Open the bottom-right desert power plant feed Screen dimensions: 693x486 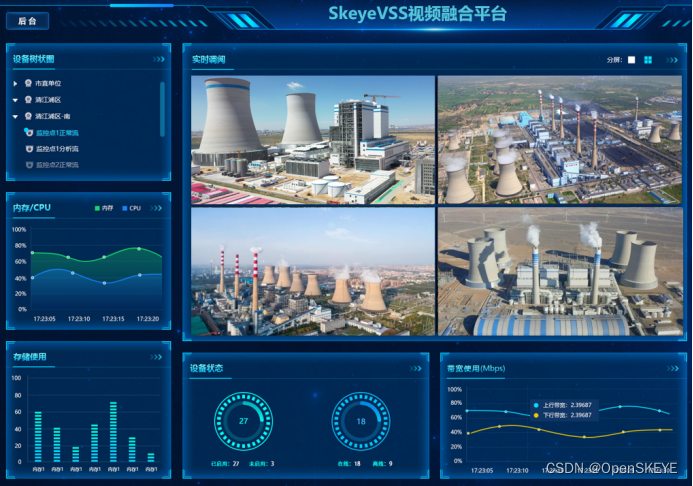pyautogui.click(x=560, y=272)
